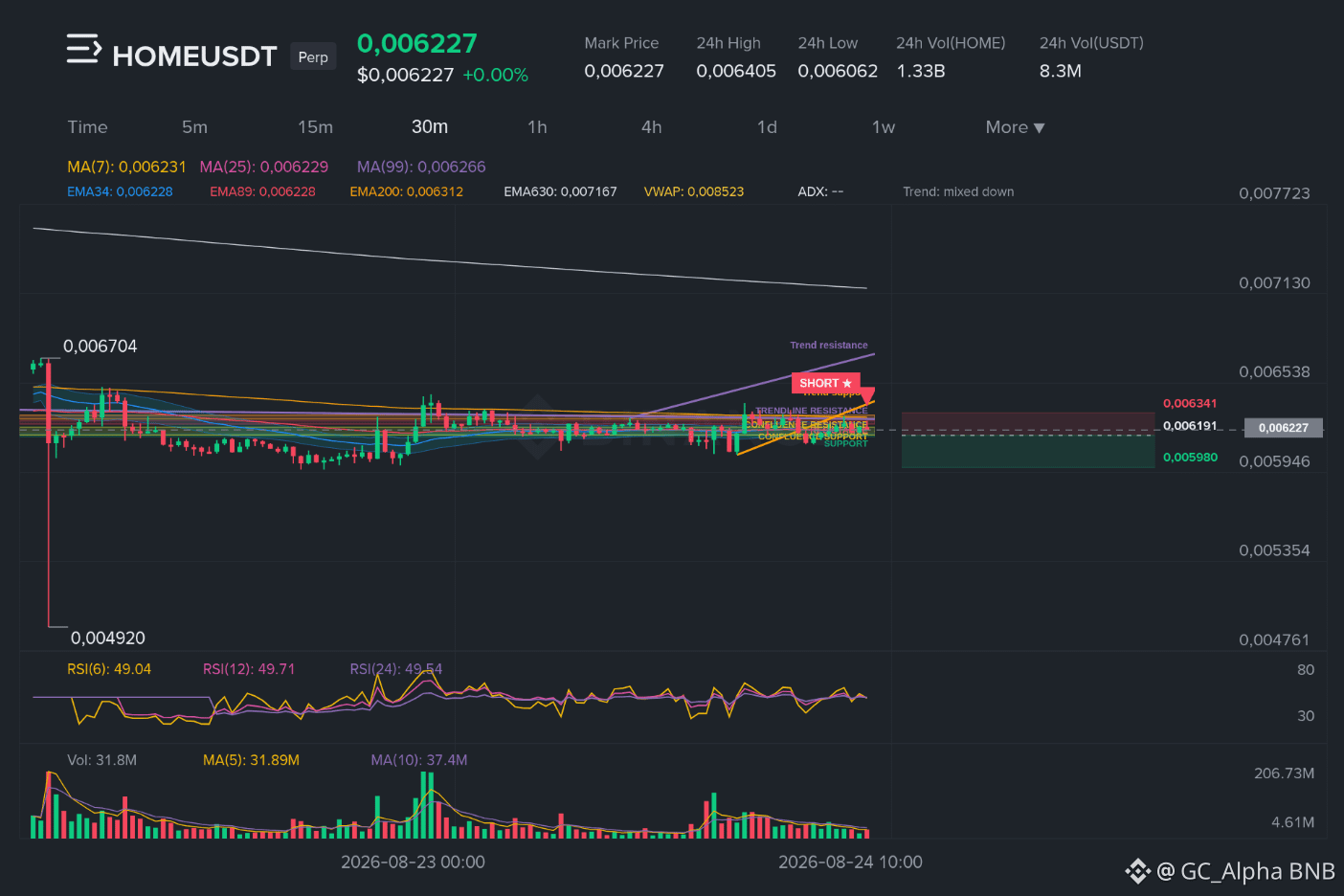Click the stop level 0,006341 label

click(1190, 404)
